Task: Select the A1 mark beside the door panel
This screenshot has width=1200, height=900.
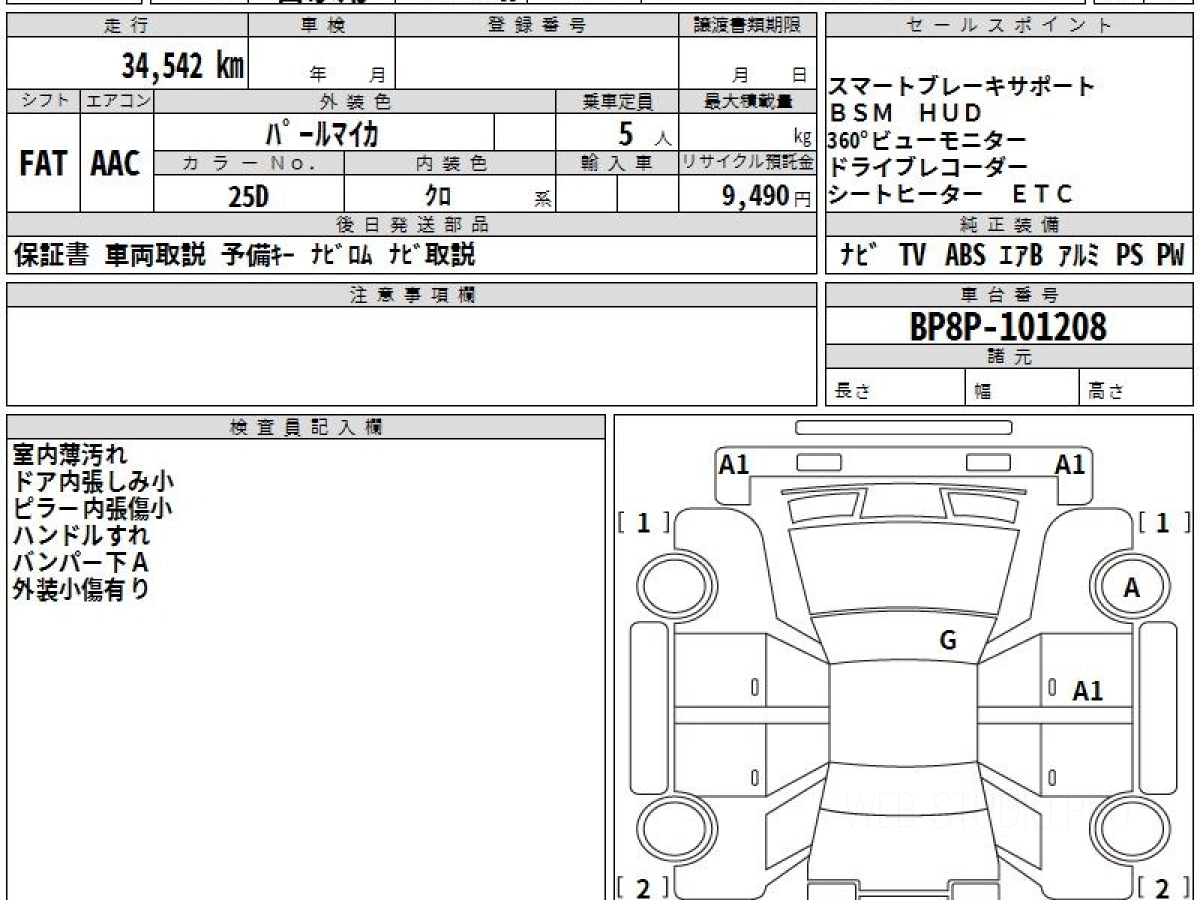Action: [1088, 691]
